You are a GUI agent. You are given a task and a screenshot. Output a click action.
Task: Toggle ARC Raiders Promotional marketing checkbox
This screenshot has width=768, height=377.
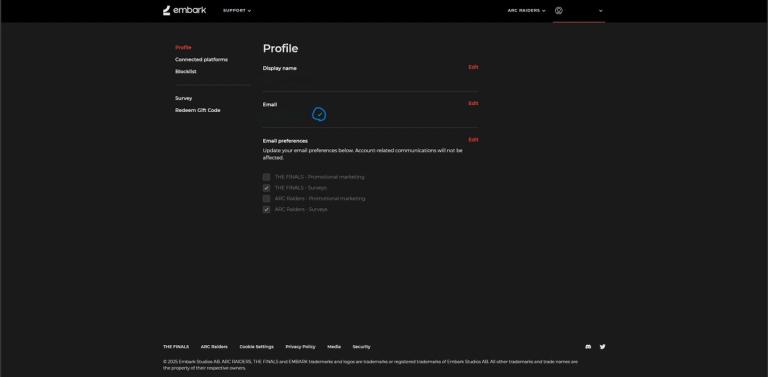click(266, 199)
